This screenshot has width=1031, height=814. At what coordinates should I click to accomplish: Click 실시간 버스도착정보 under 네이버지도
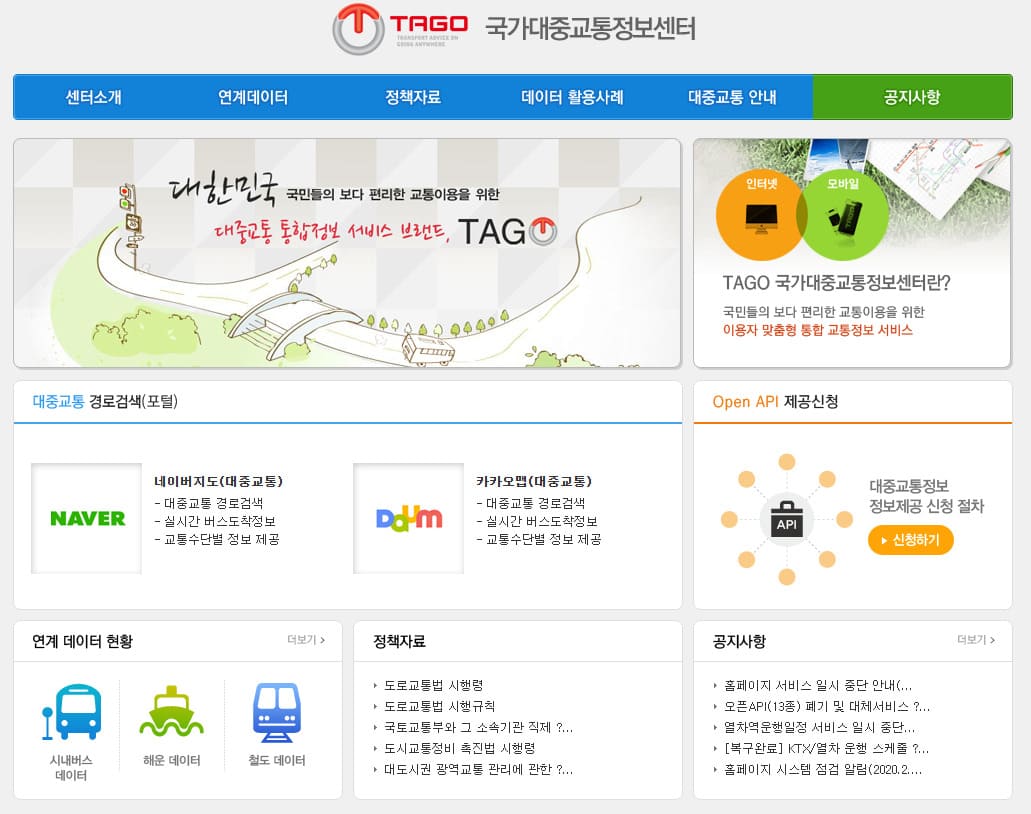[219, 521]
